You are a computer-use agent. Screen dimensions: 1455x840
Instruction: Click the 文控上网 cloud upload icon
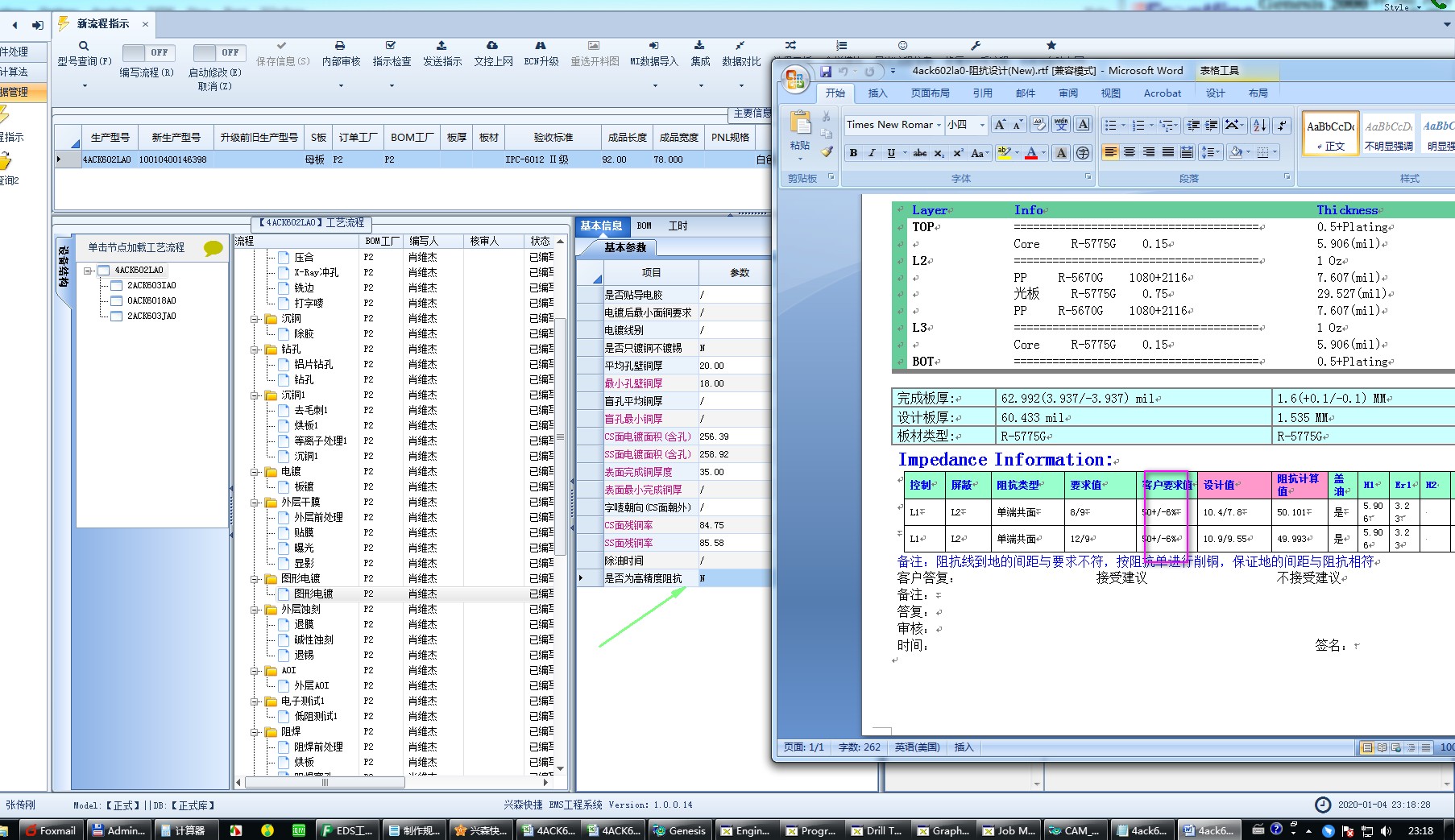click(492, 46)
